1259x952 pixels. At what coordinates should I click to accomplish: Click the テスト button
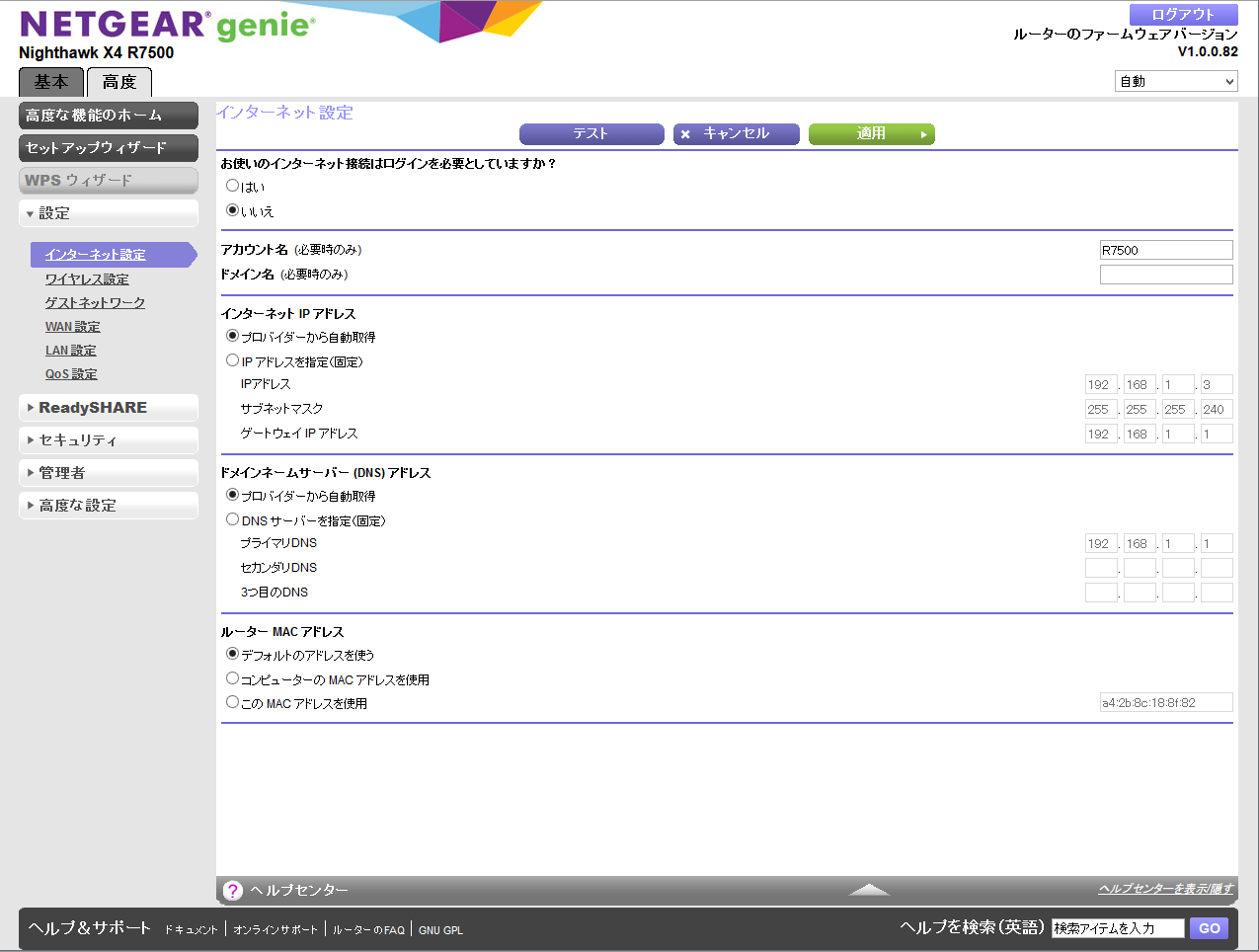590,134
